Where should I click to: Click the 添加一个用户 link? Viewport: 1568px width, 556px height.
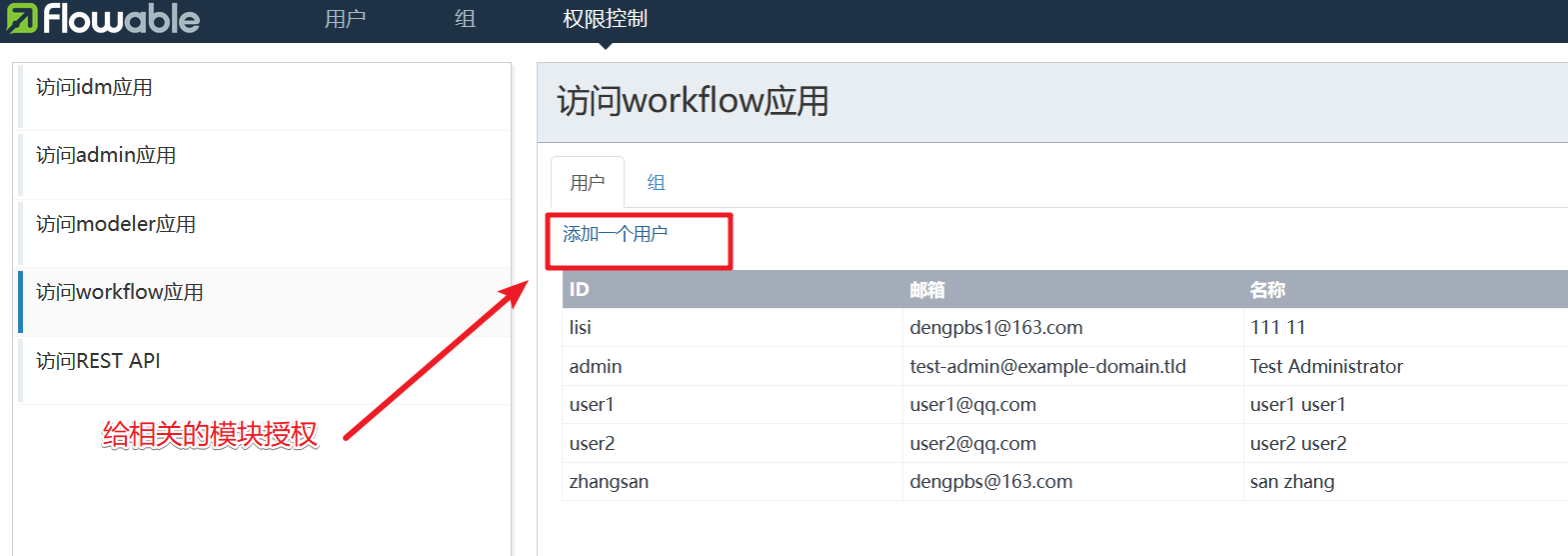(x=615, y=234)
